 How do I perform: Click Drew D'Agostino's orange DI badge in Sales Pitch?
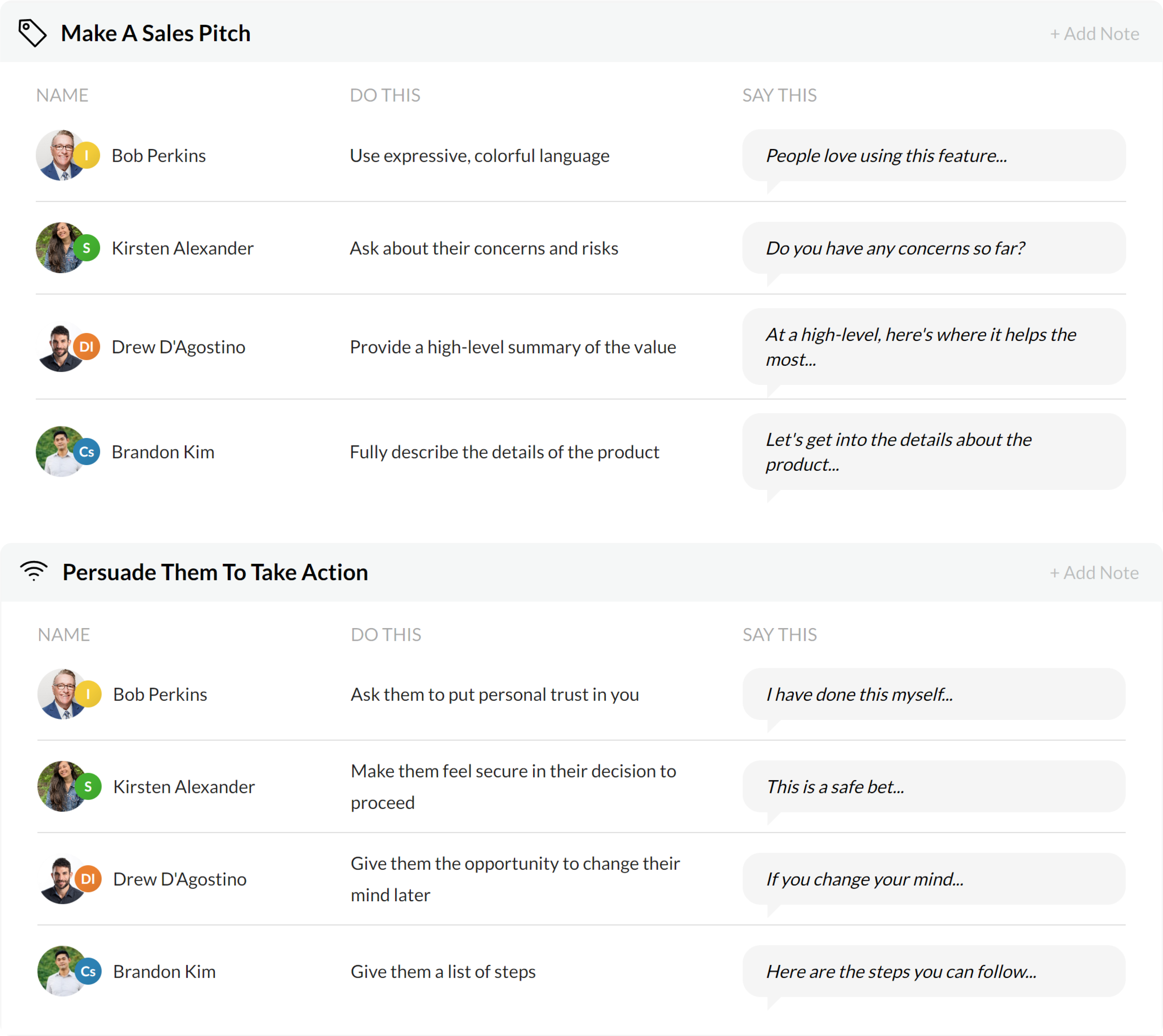pos(87,347)
